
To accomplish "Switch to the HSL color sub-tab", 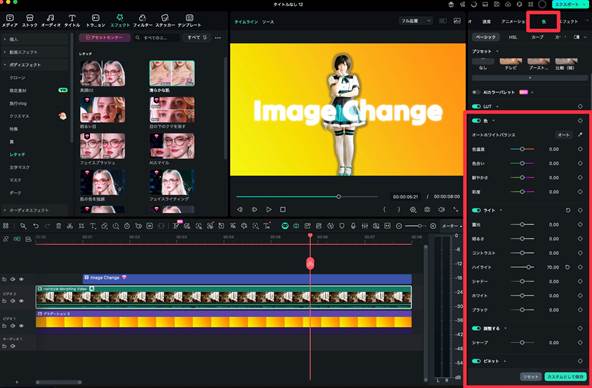I will pos(513,37).
